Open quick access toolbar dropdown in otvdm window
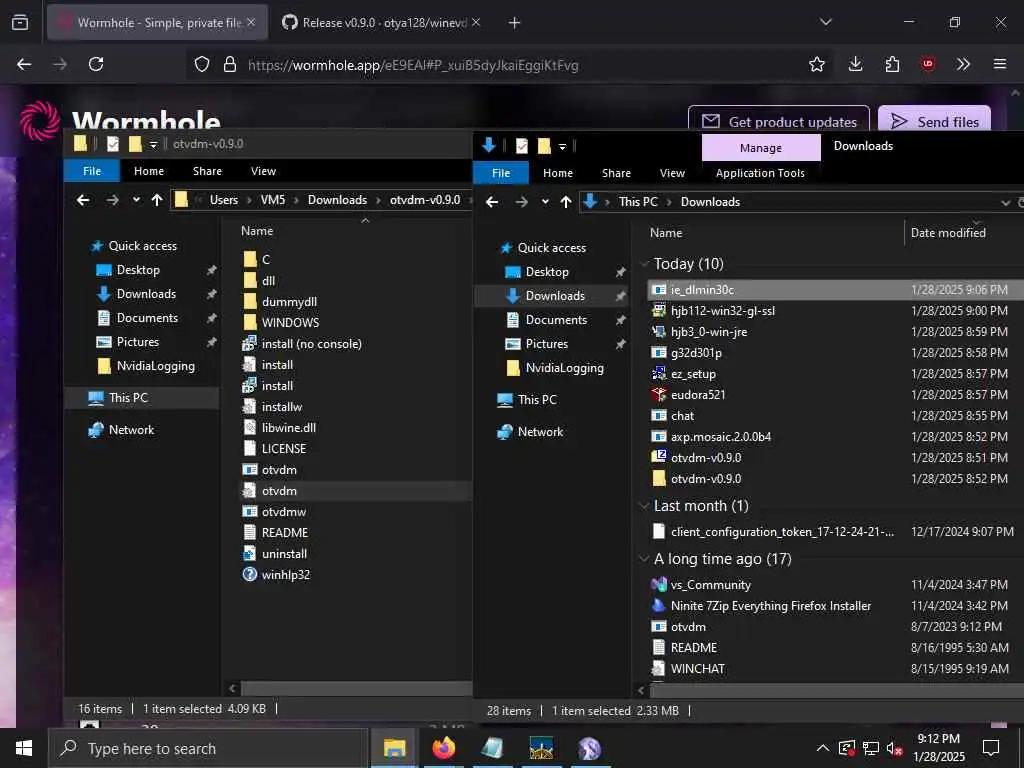The height and width of the screenshot is (768, 1024). pos(153,144)
